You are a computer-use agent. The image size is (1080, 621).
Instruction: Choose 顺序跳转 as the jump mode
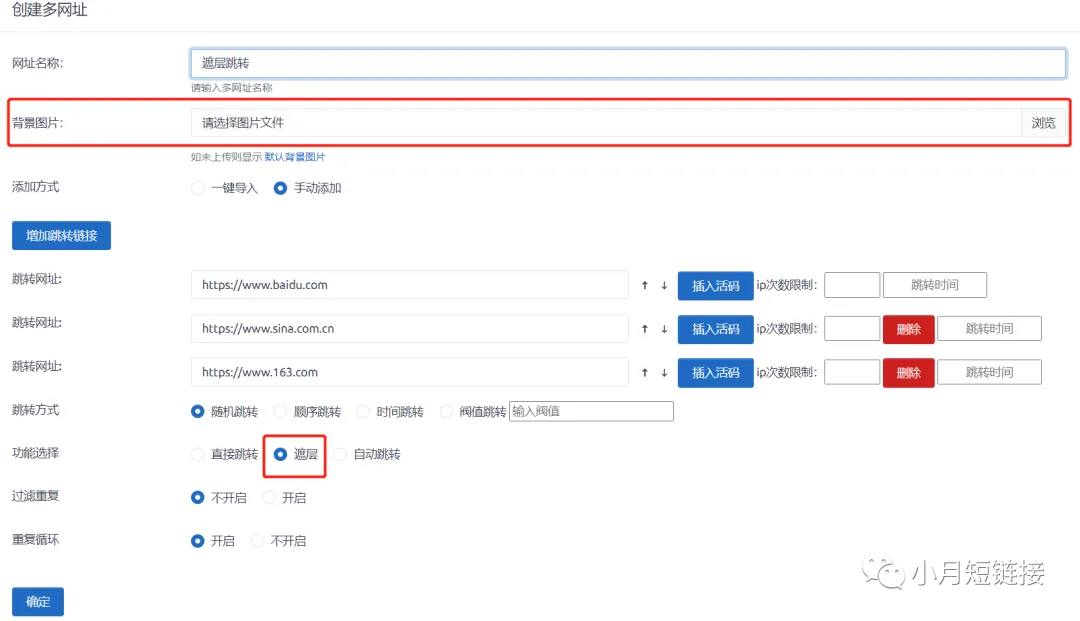tap(281, 412)
